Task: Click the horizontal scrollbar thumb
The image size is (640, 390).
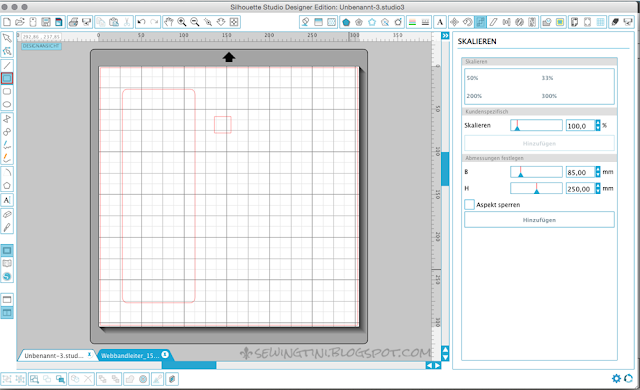Action: (x=189, y=365)
